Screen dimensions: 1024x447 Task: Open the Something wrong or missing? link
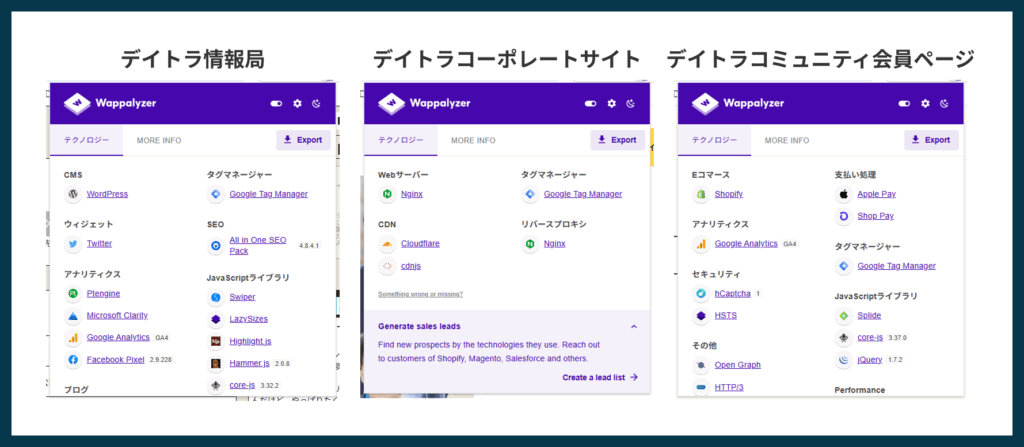point(420,294)
